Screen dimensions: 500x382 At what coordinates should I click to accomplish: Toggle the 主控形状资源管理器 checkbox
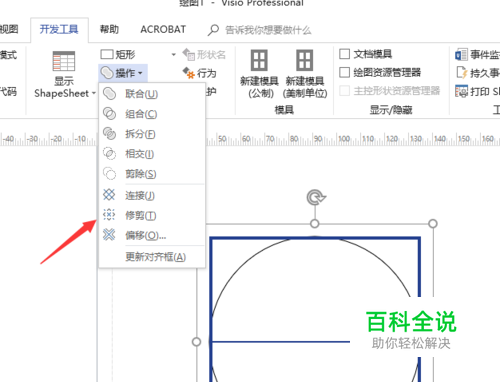point(344,91)
